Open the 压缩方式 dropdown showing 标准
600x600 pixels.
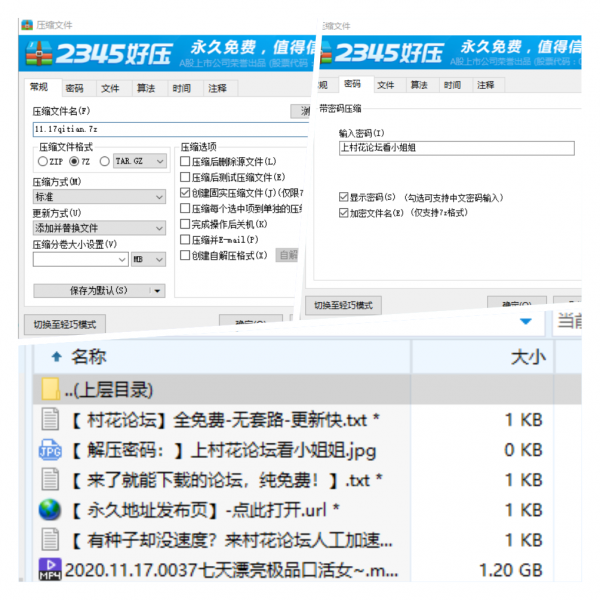(x=99, y=197)
